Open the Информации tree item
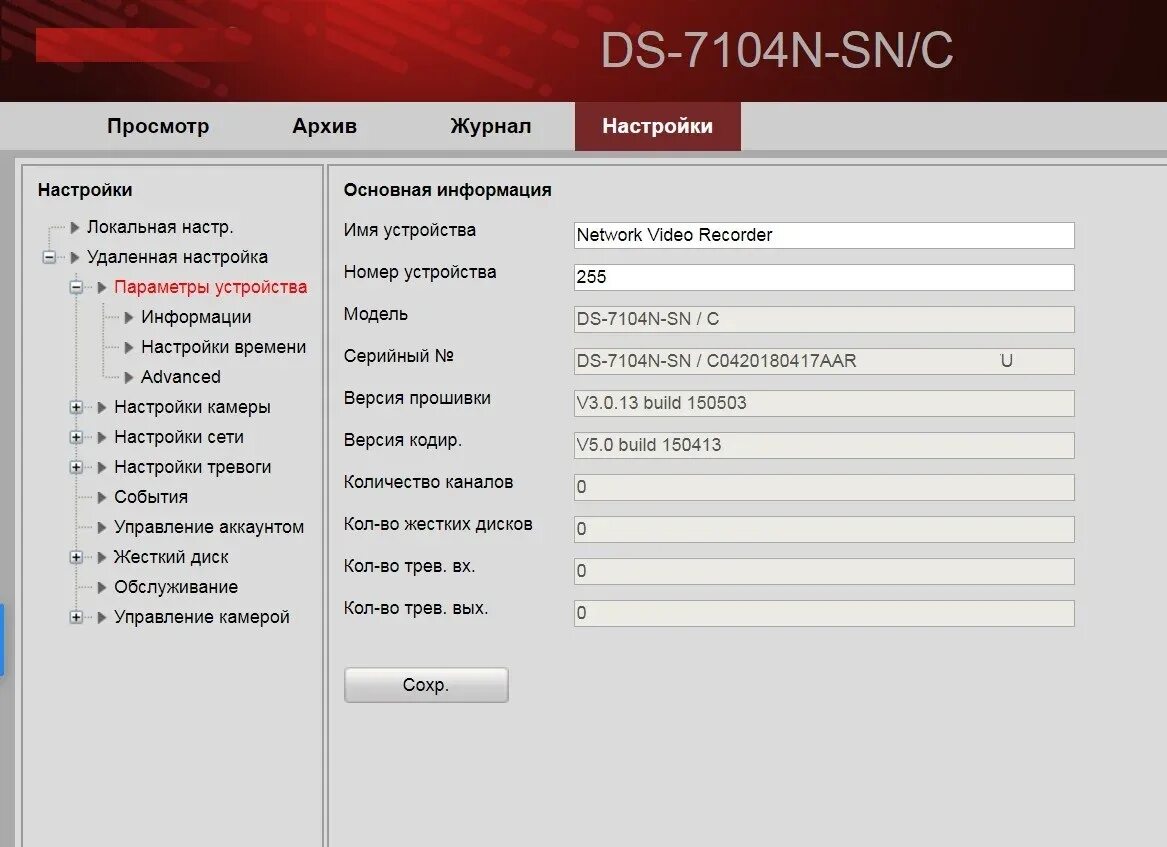The width and height of the screenshot is (1167, 847). click(x=196, y=317)
